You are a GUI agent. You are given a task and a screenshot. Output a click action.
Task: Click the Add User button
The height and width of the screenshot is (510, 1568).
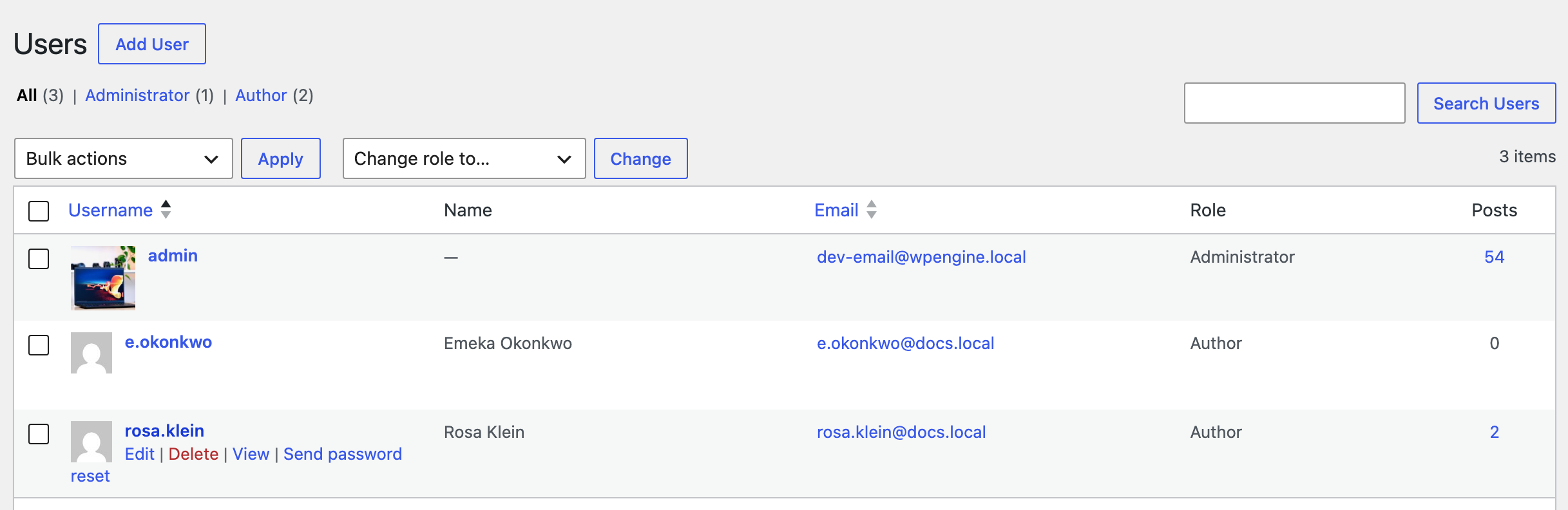(x=152, y=44)
